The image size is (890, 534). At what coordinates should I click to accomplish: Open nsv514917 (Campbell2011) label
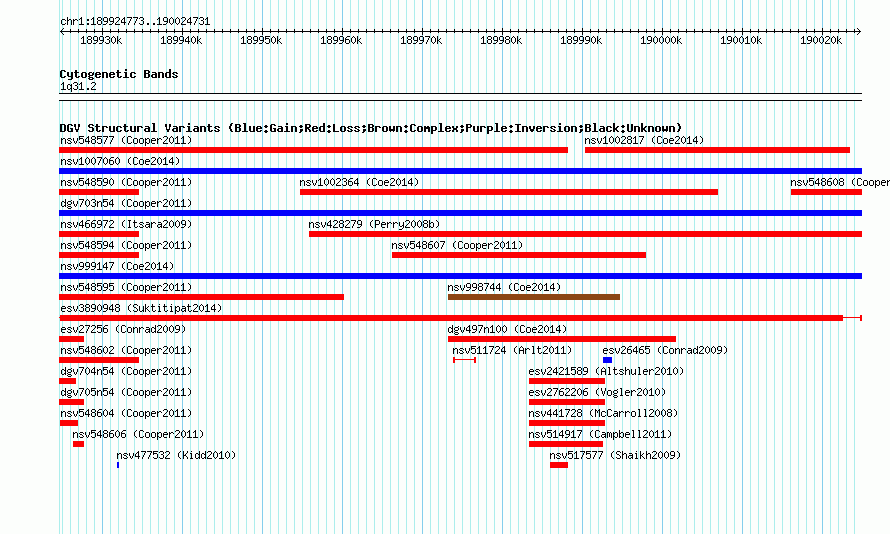(600, 434)
